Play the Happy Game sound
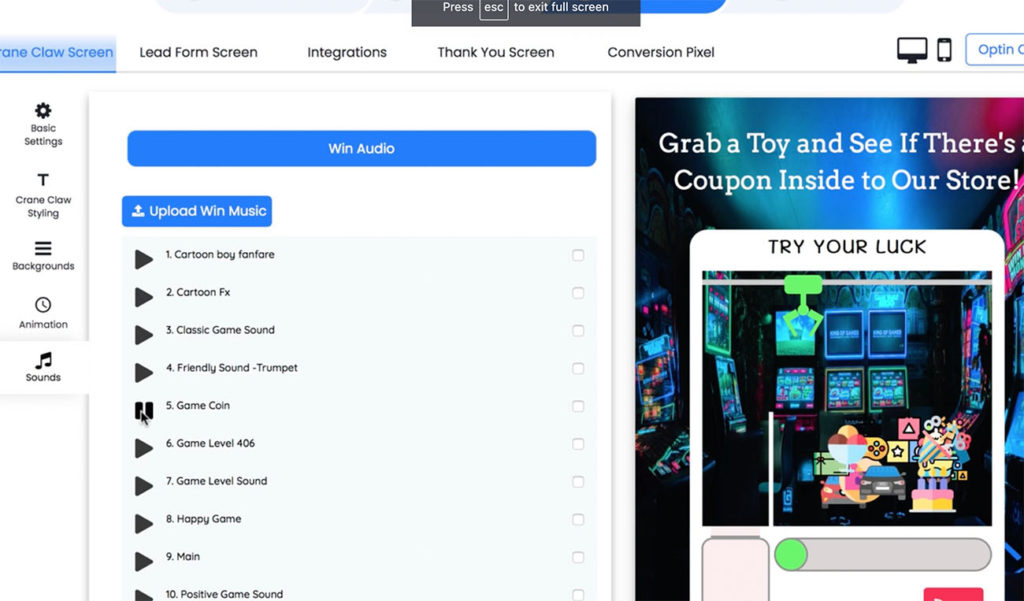This screenshot has height=601, width=1024. 144,524
